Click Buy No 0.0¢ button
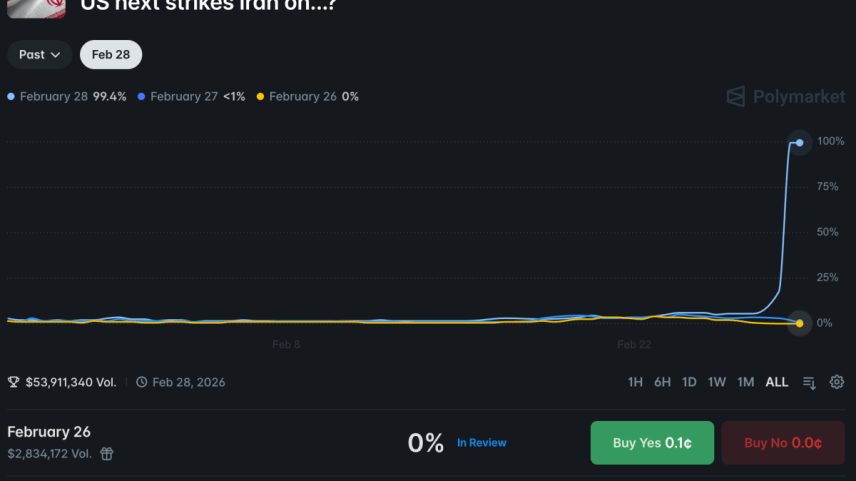856x481 pixels. point(782,443)
